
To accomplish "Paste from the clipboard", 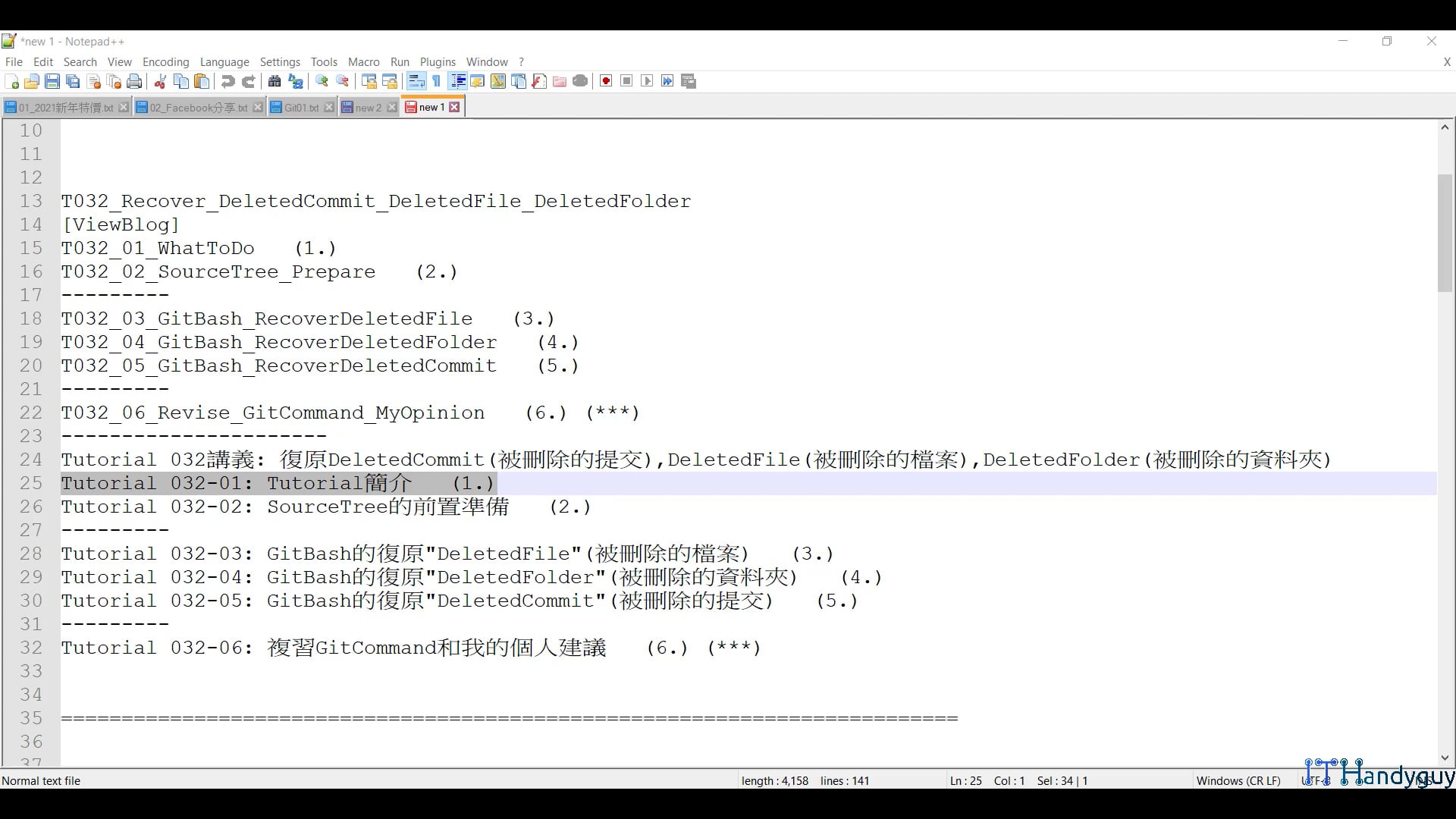I will tap(201, 81).
